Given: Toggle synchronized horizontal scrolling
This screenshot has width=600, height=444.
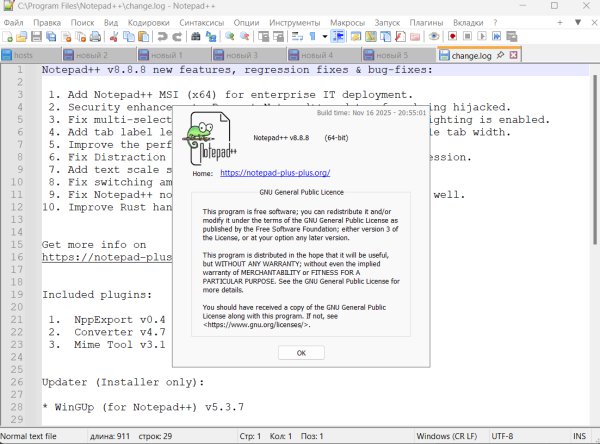Looking at the screenshot, I should point(278,37).
